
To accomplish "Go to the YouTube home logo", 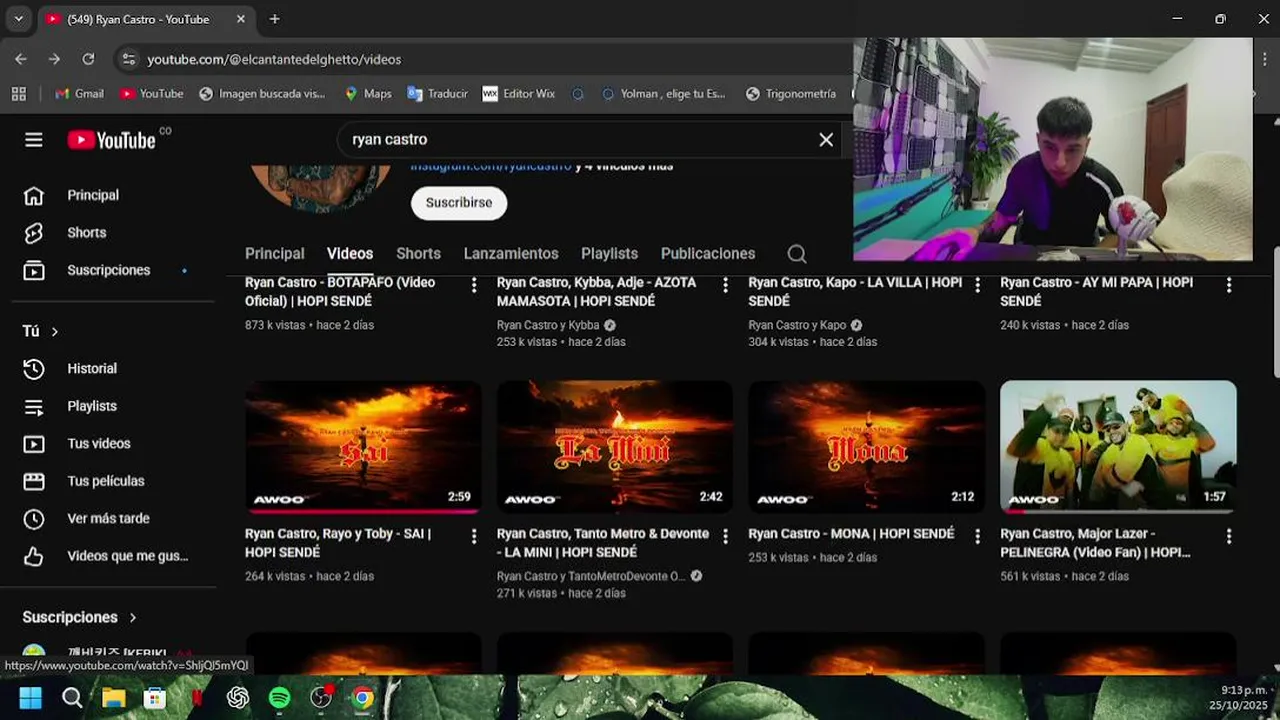I will [112, 140].
